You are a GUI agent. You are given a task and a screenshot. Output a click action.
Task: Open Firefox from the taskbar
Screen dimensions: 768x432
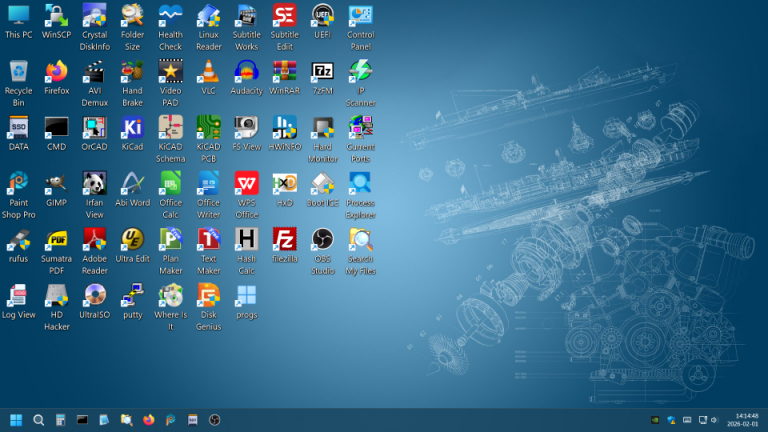click(x=148, y=420)
